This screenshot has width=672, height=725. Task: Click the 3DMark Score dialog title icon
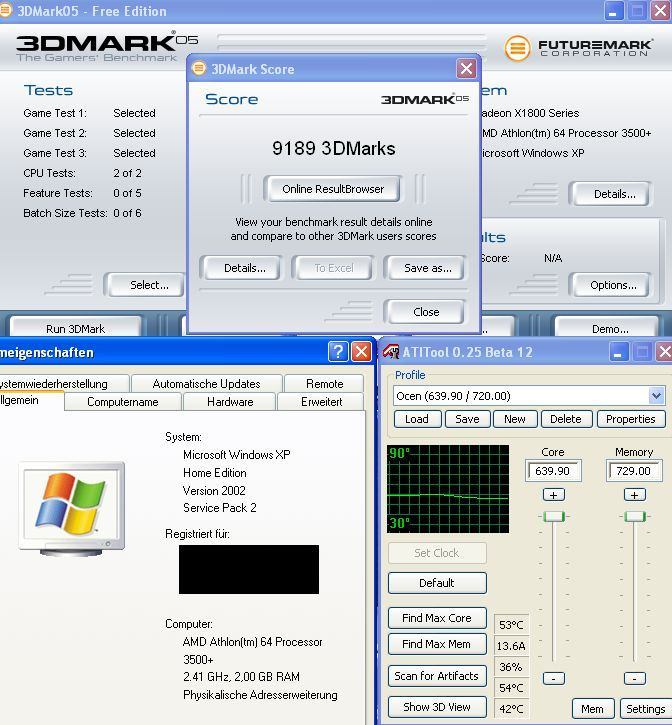point(199,68)
